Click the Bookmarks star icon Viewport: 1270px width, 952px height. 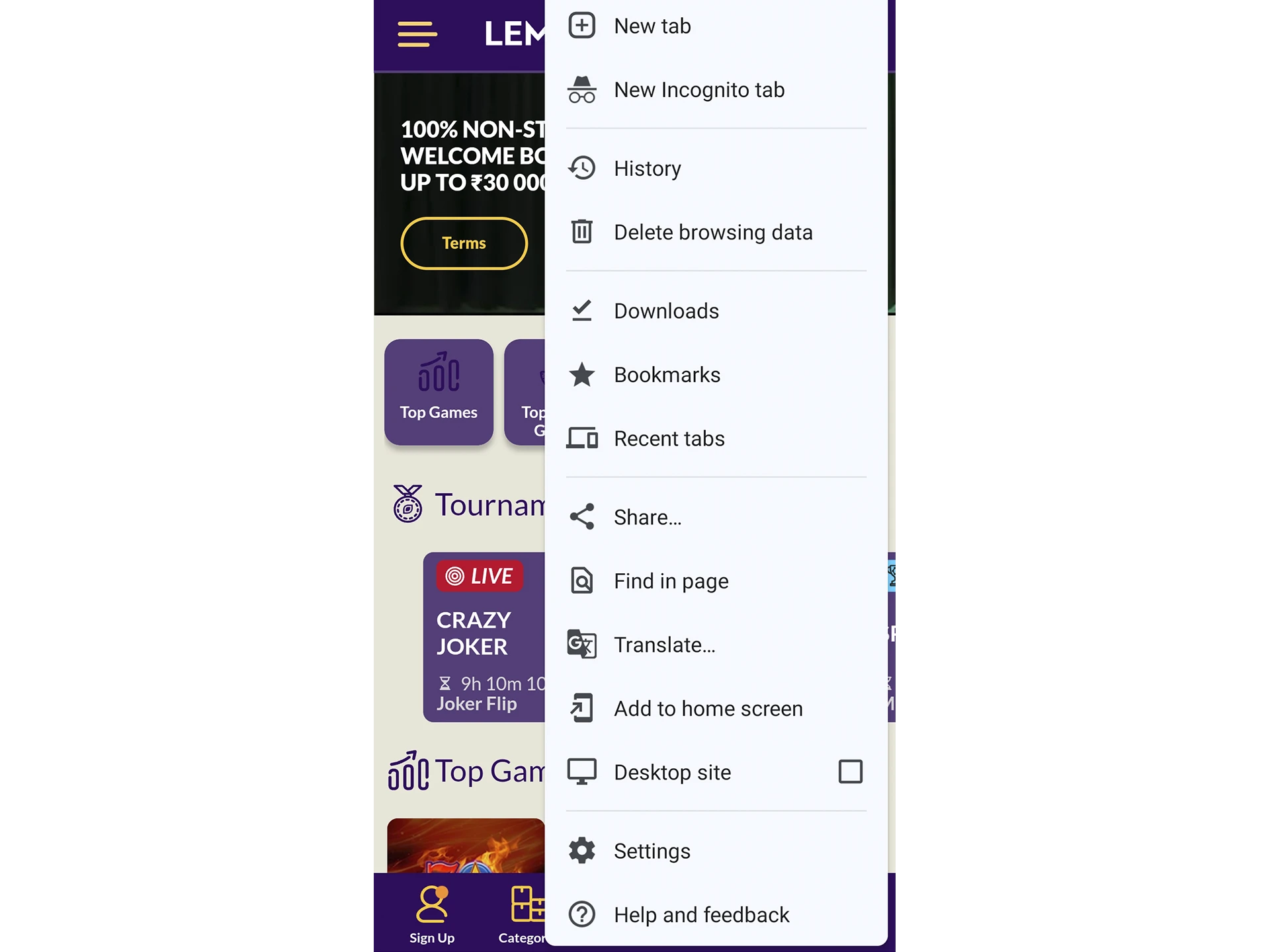click(x=582, y=374)
